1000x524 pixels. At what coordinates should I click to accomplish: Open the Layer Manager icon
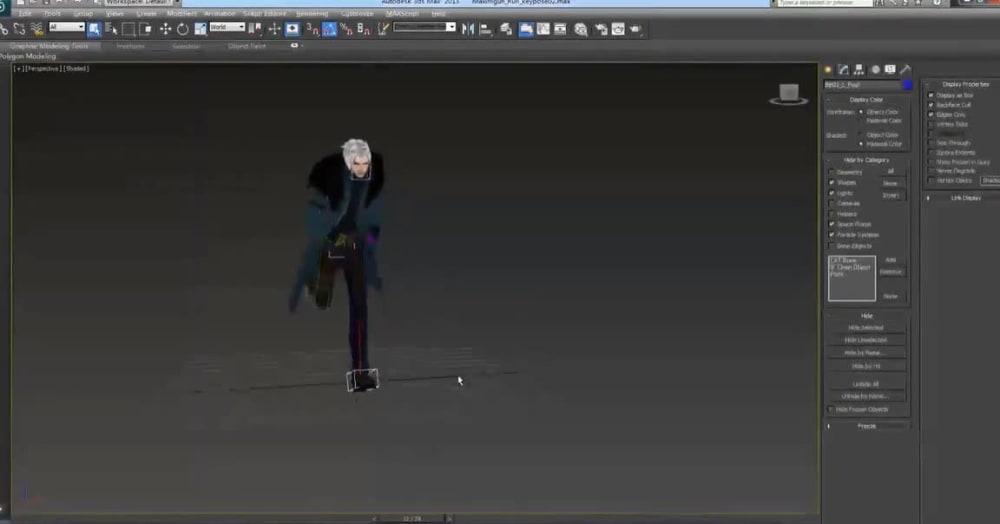[506, 29]
